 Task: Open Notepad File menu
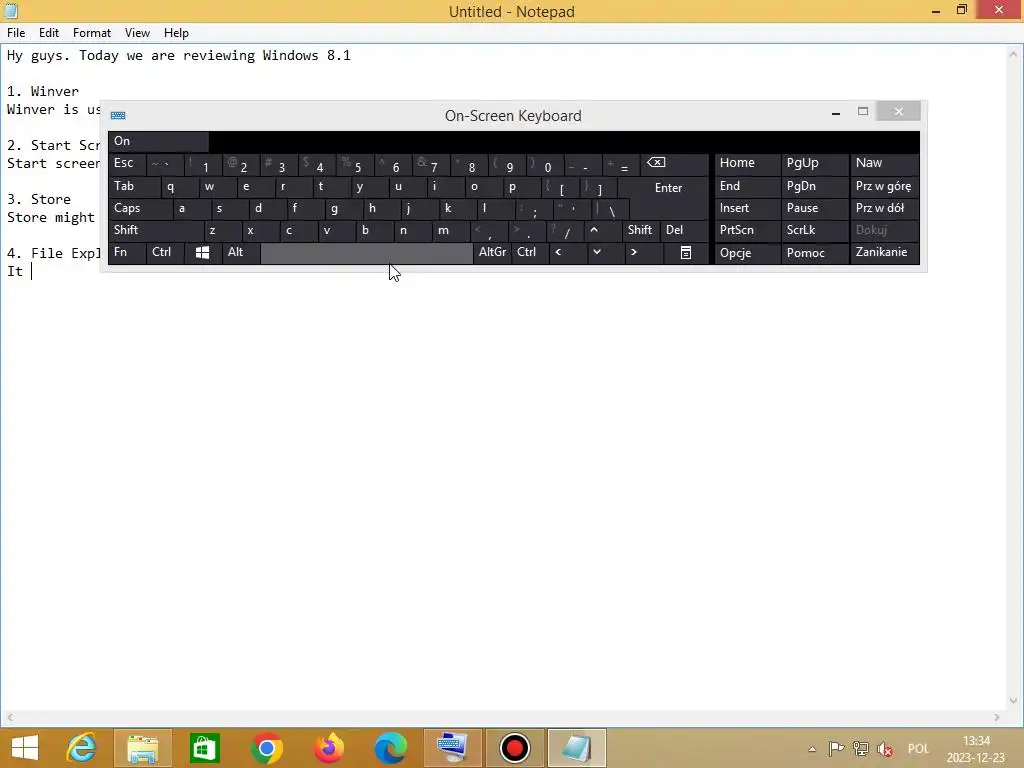(x=16, y=33)
